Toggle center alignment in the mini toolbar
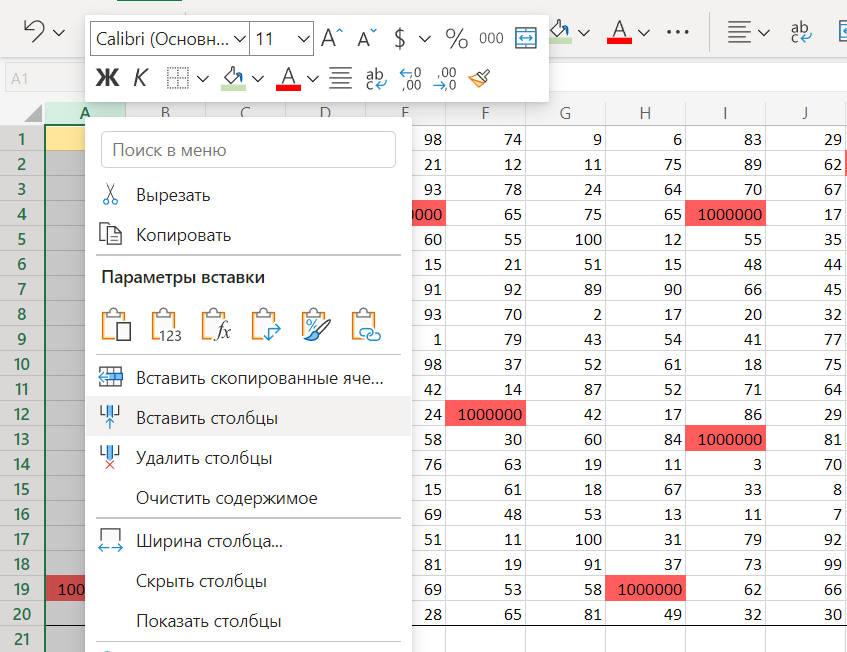Image resolution: width=847 pixels, height=652 pixels. click(340, 77)
